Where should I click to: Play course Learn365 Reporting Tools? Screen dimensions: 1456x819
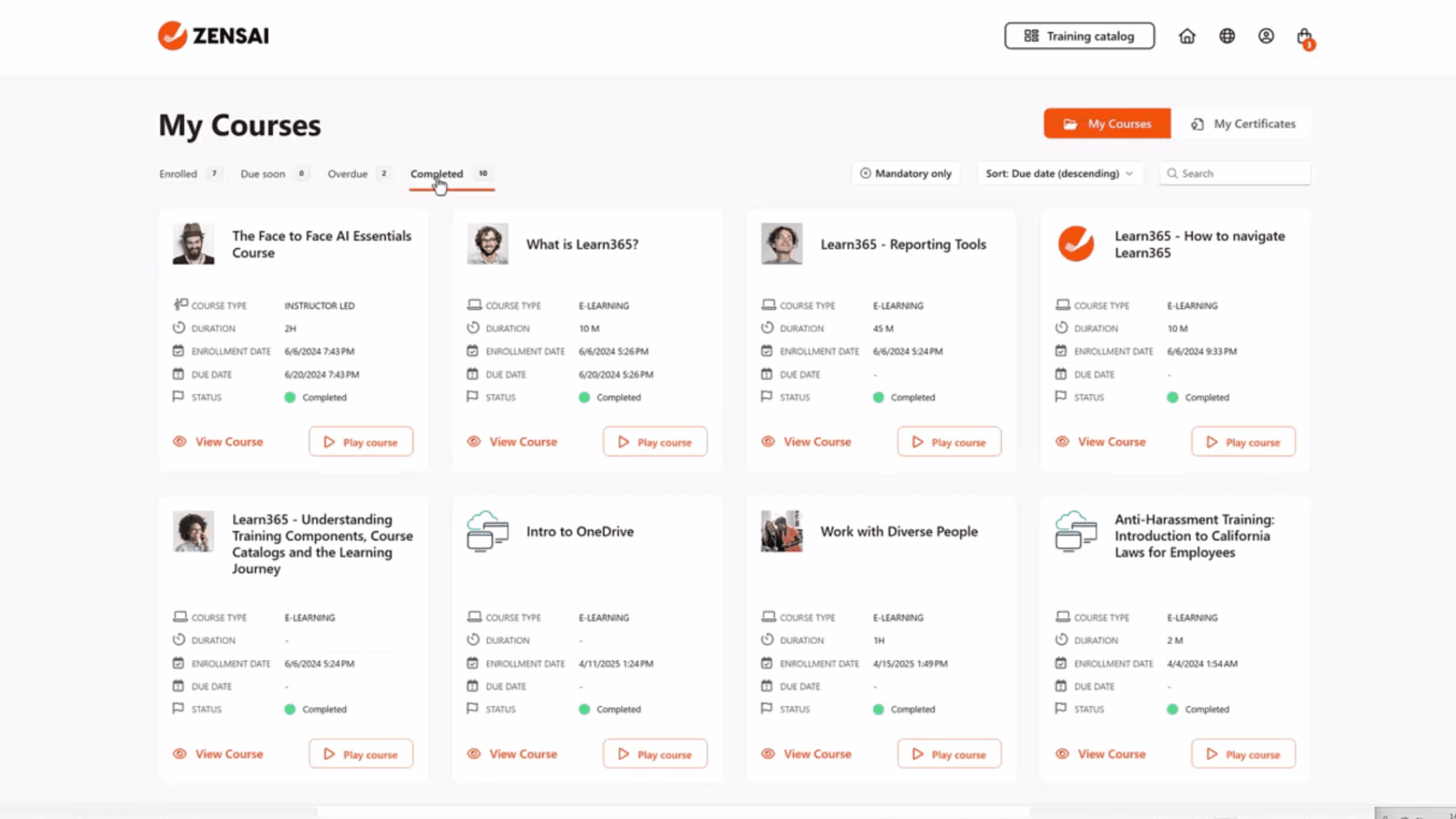949,441
